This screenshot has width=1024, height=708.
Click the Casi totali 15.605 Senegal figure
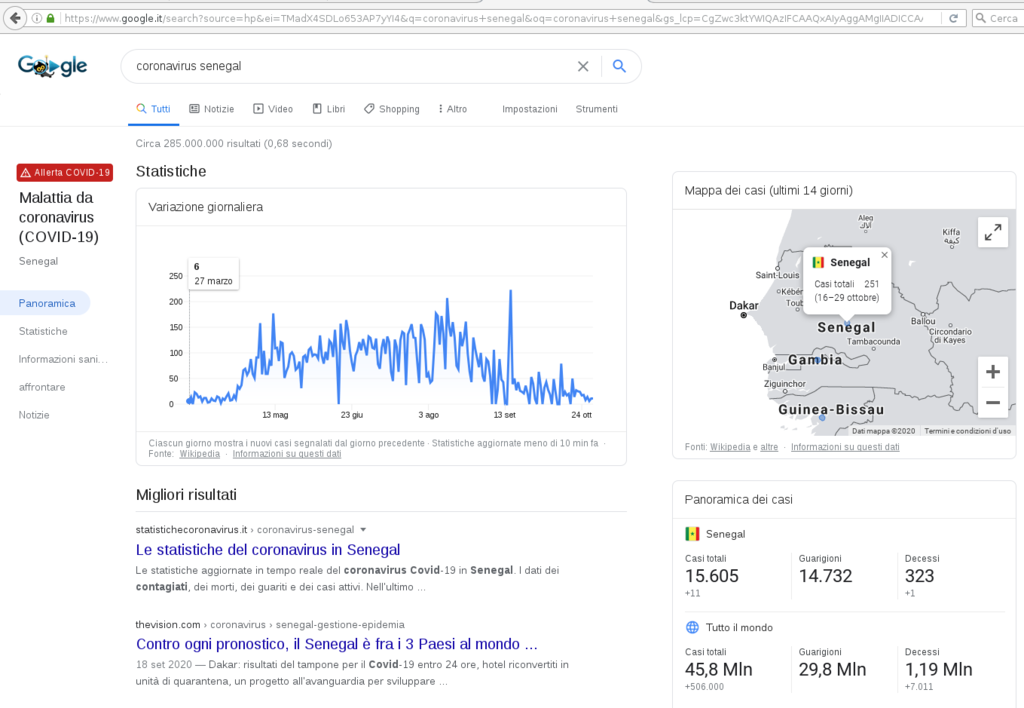(712, 576)
